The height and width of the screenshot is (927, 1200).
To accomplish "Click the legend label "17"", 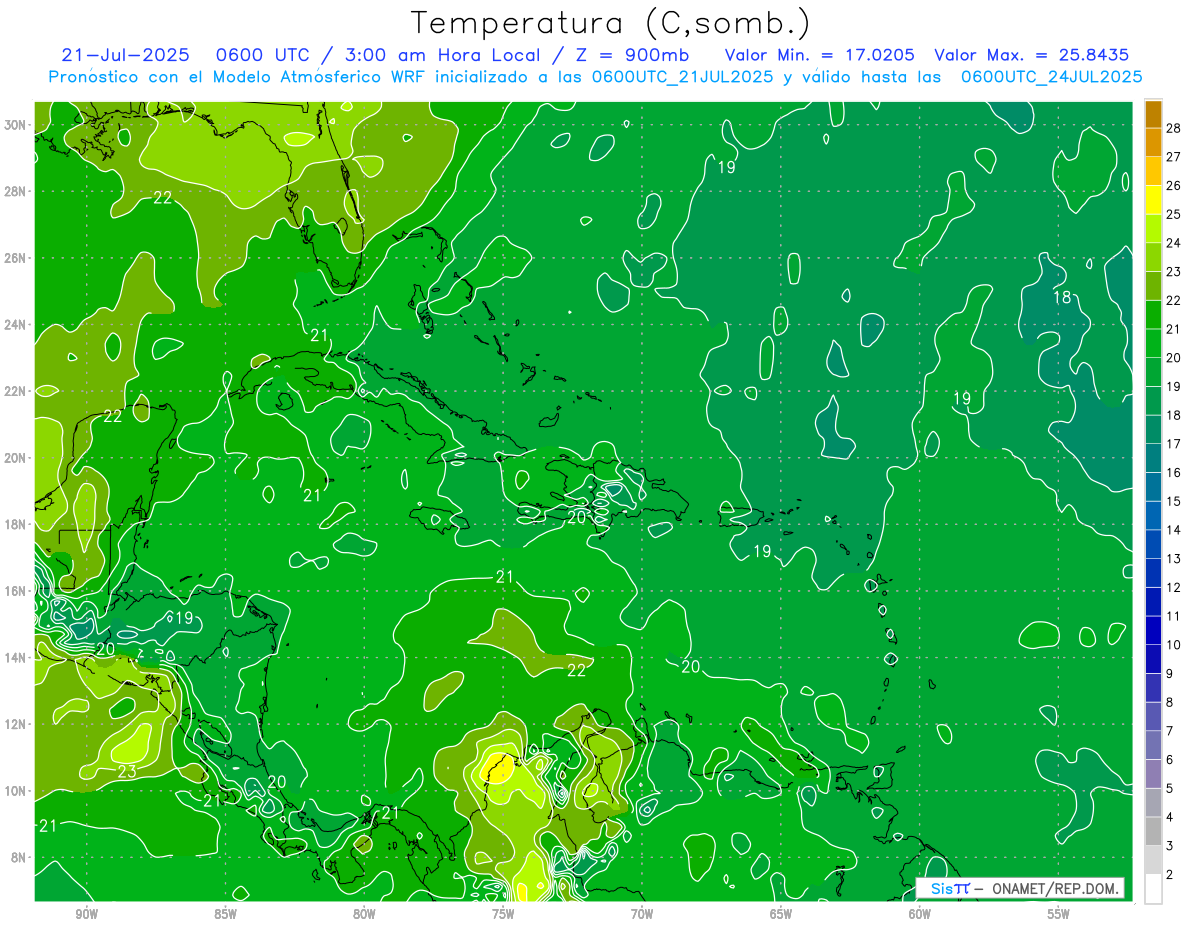I will click(1173, 443).
